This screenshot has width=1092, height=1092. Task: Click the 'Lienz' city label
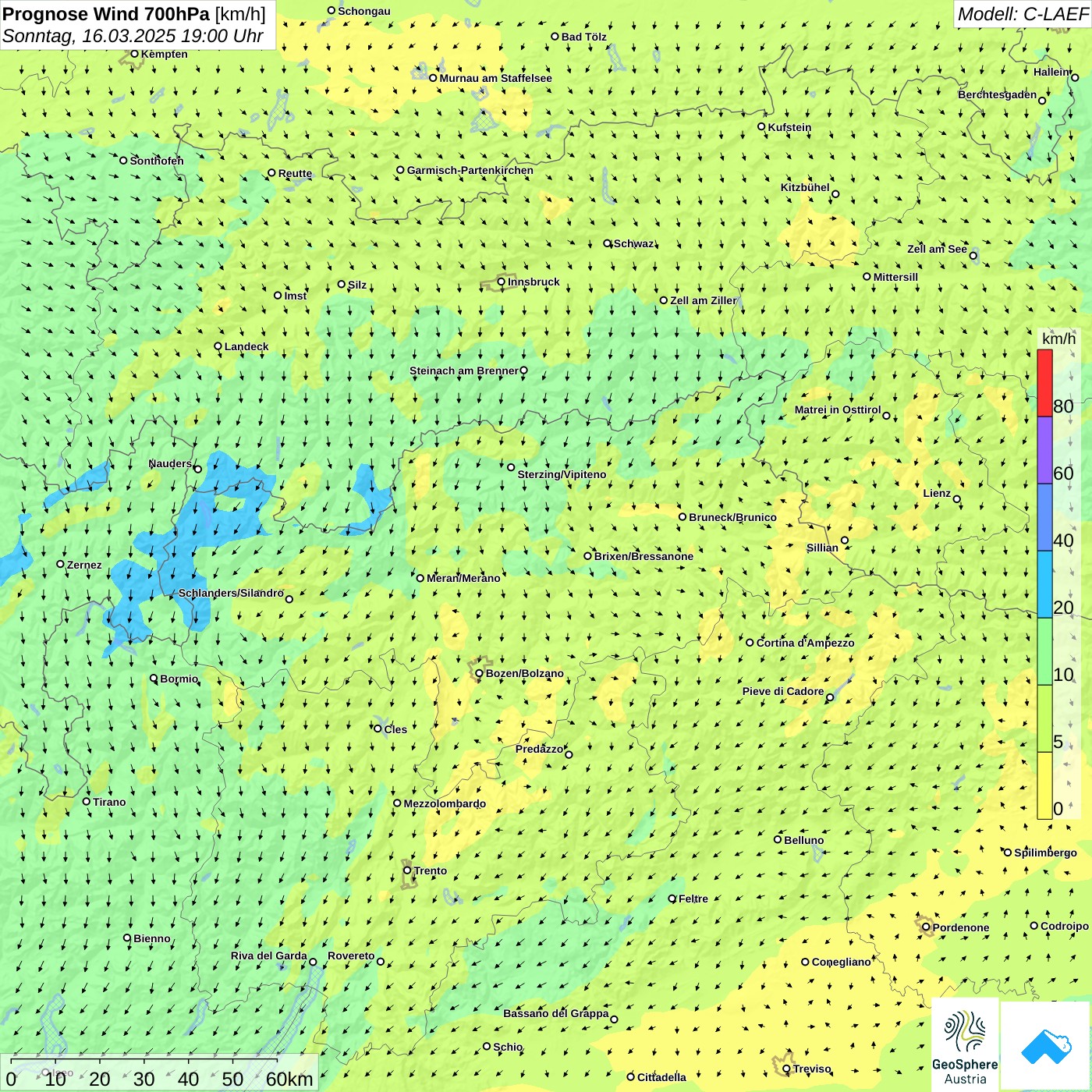(x=937, y=494)
